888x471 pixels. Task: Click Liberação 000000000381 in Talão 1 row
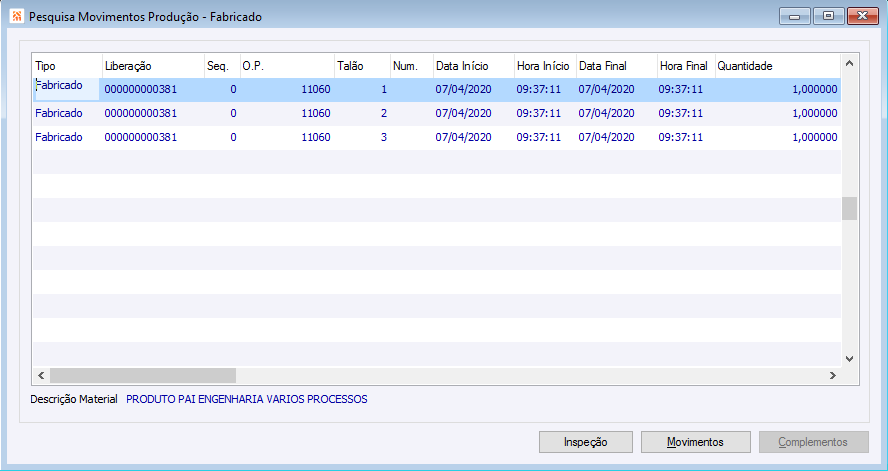(140, 89)
